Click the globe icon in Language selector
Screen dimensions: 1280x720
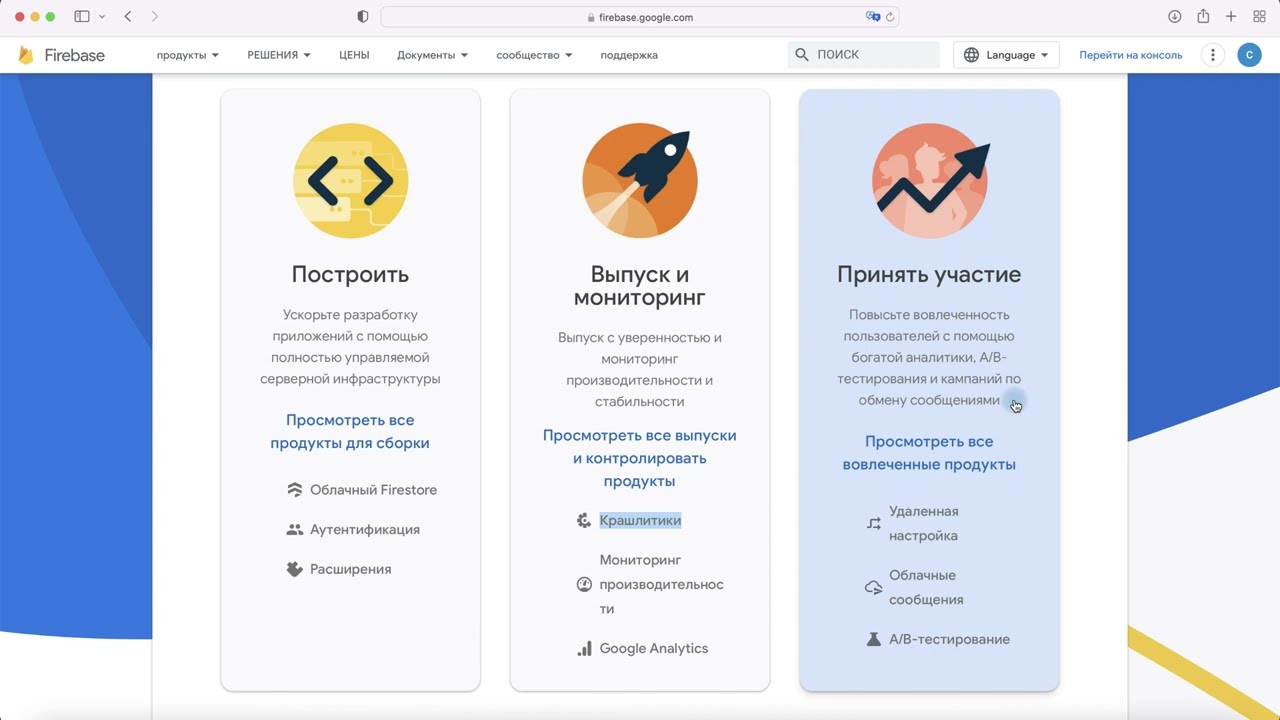pyautogui.click(x=971, y=55)
